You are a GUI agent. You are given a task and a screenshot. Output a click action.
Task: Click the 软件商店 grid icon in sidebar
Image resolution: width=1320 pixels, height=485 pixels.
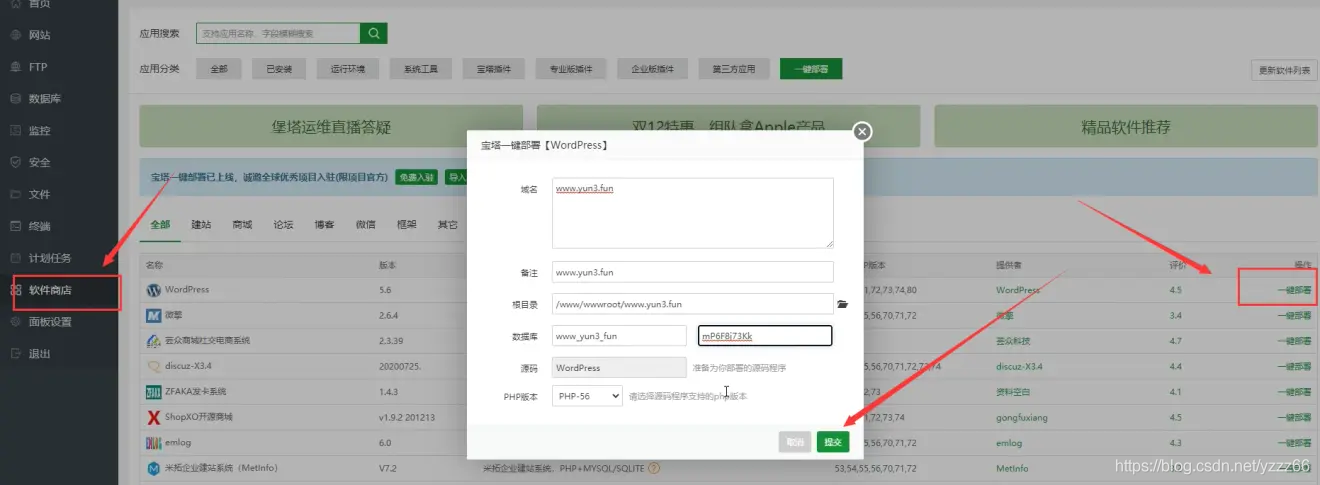click(x=15, y=290)
